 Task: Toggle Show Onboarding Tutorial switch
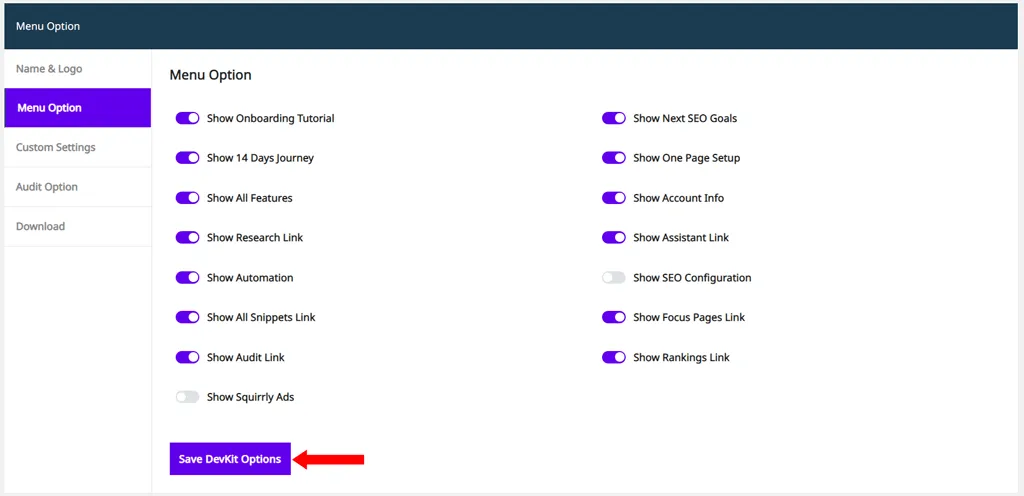pyautogui.click(x=187, y=118)
